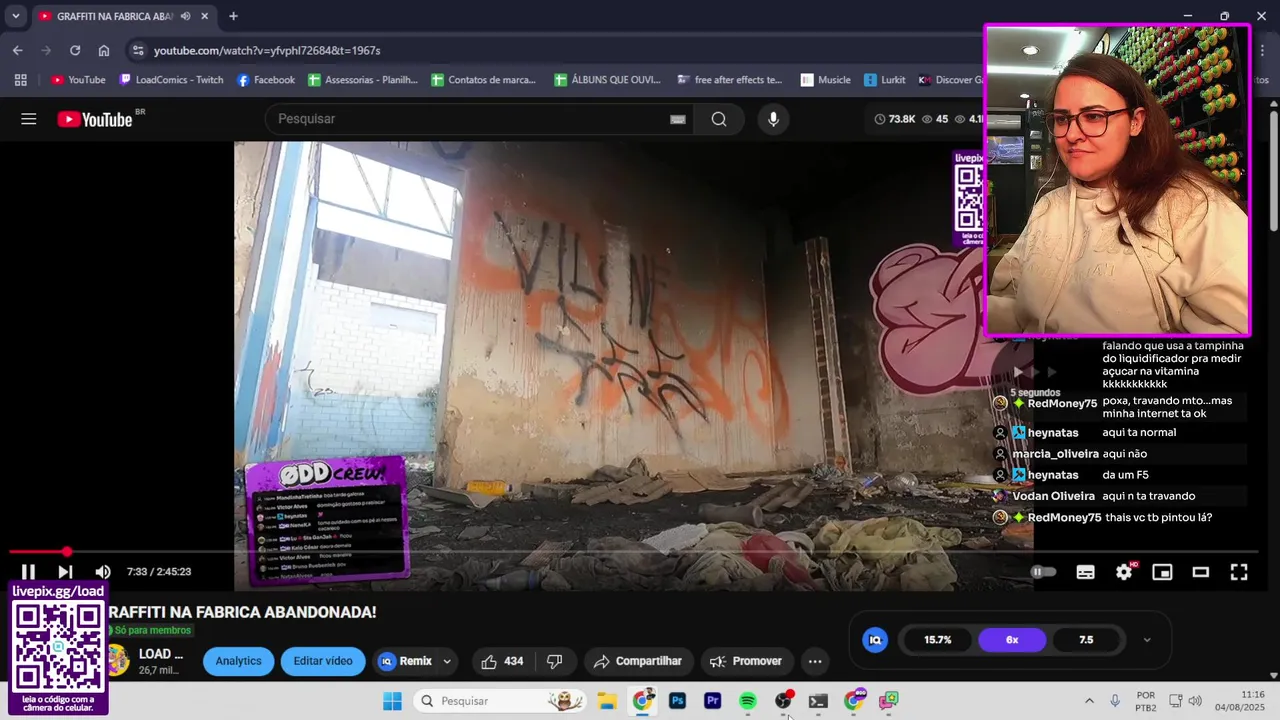Pause the video
Screen dimensions: 1280x720
tap(28, 572)
